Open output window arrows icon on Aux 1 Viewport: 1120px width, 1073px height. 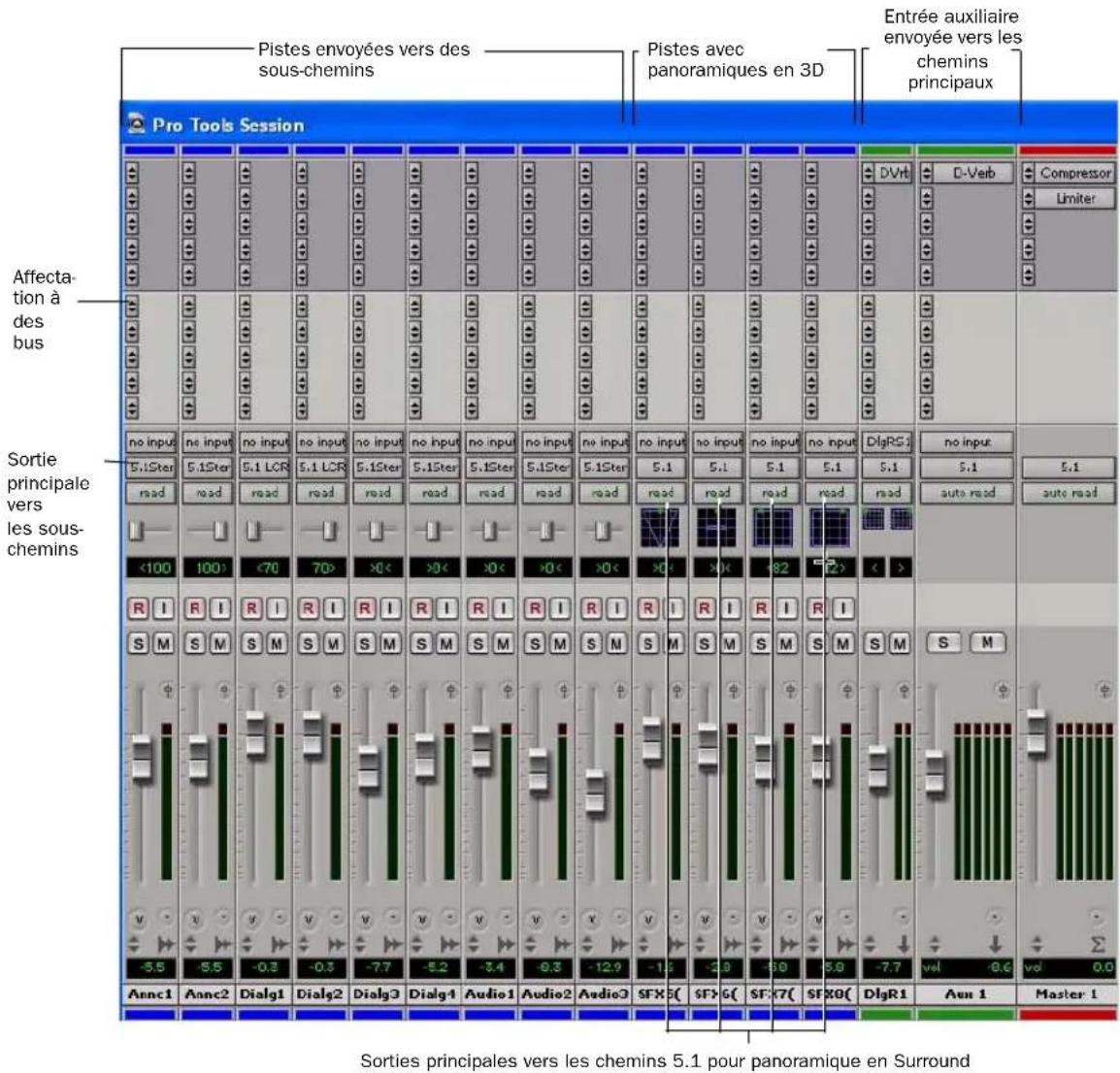pyautogui.click(x=935, y=945)
